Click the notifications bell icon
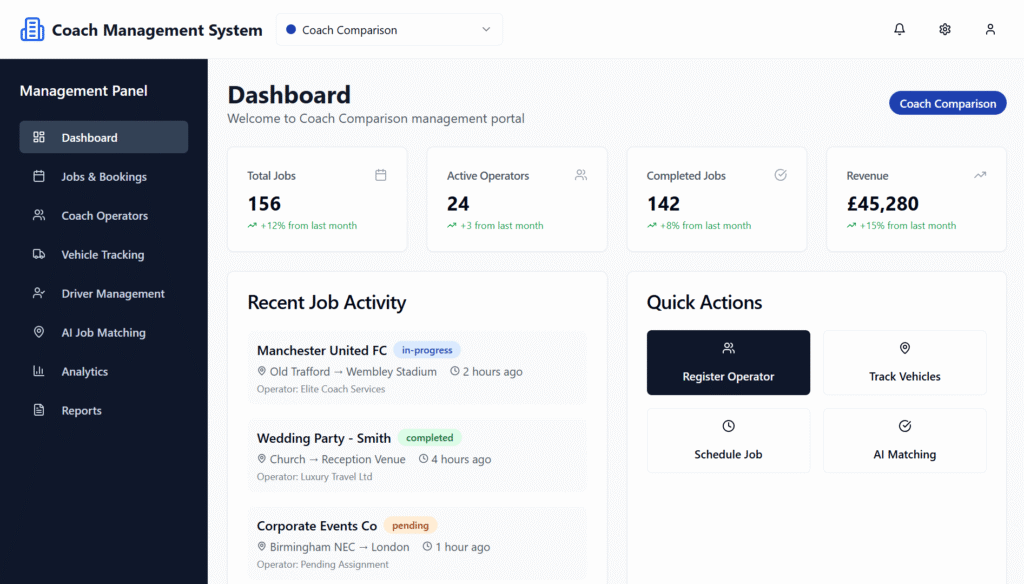The image size is (1024, 584). tap(899, 30)
